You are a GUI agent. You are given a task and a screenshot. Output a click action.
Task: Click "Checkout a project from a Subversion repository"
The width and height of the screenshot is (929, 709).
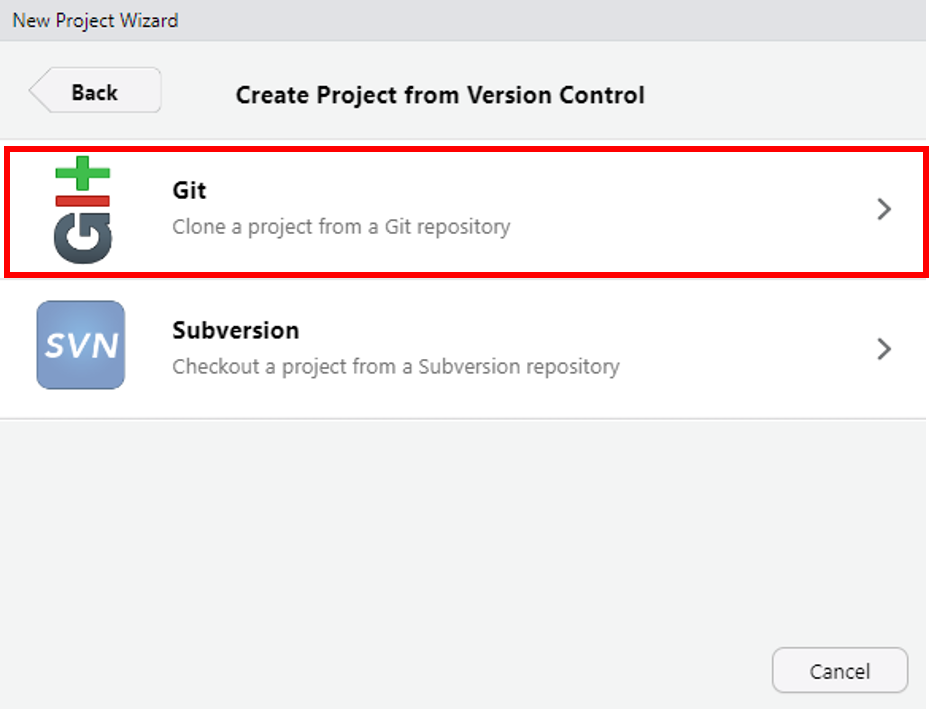[x=395, y=367]
